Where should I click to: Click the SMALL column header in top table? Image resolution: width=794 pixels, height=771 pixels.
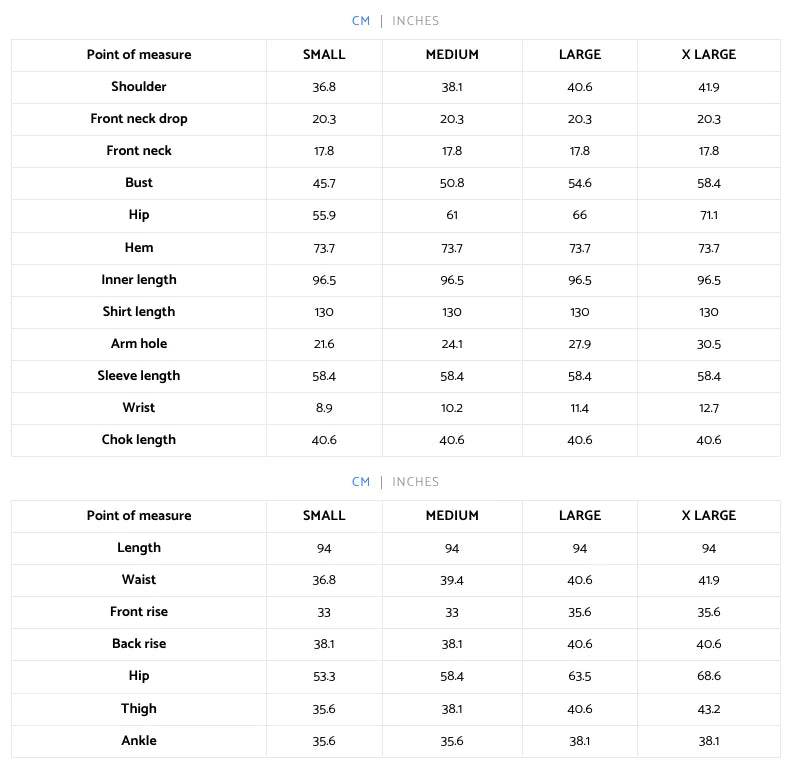coord(324,55)
